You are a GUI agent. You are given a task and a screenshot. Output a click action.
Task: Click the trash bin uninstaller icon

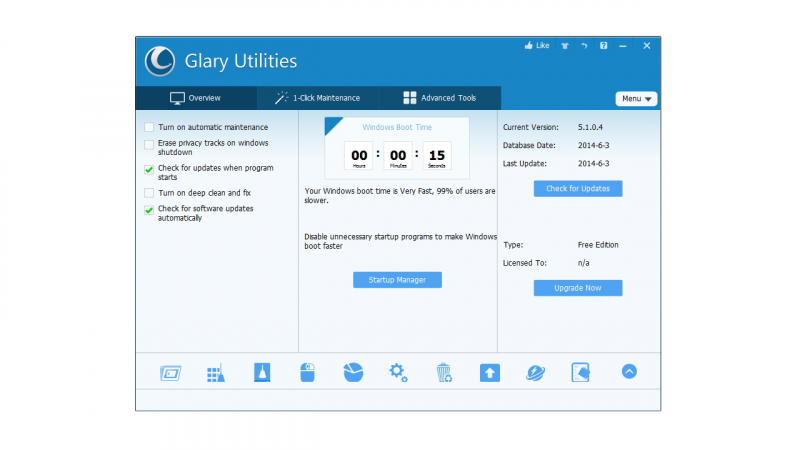coord(444,373)
